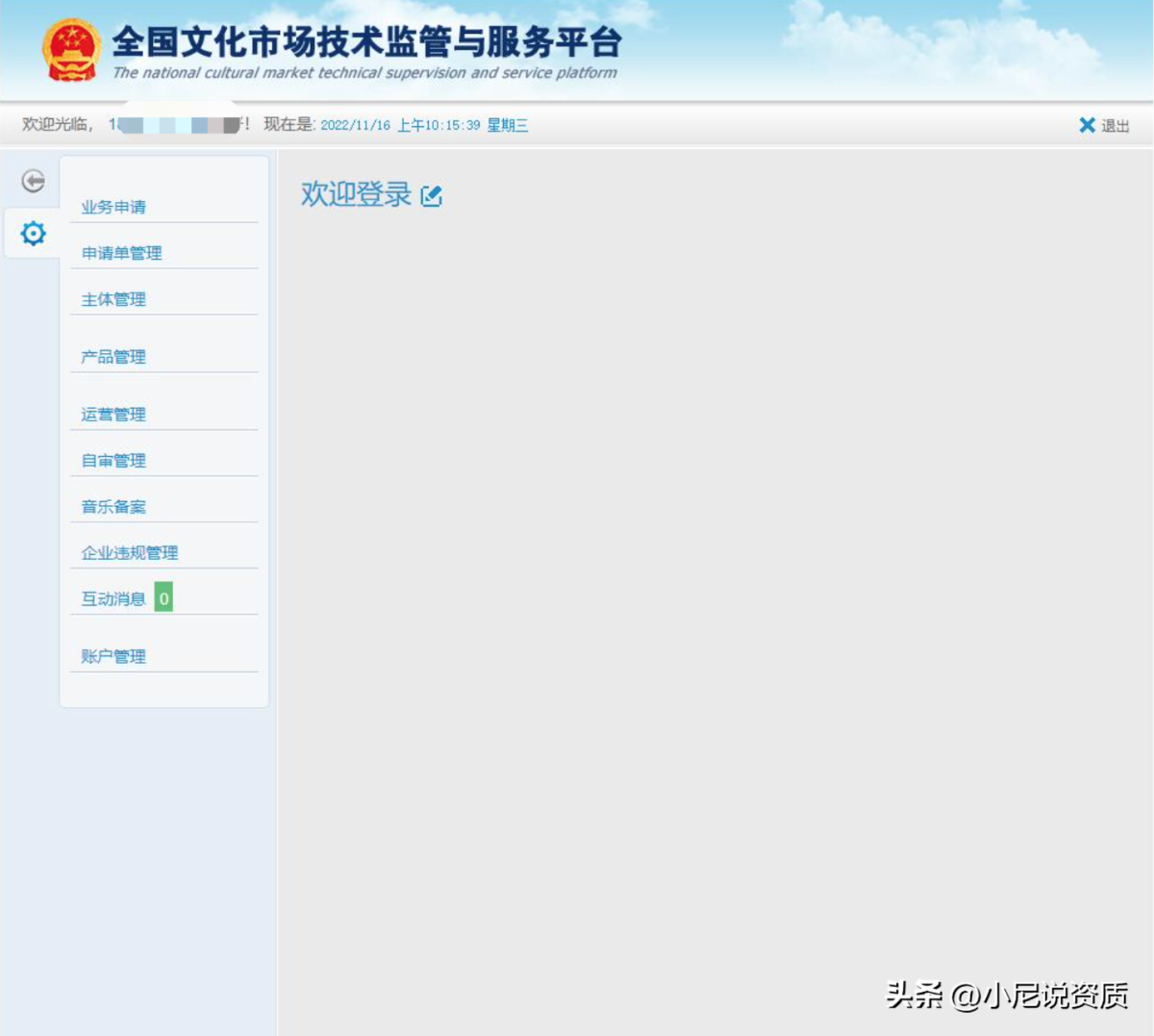Click the back arrow sidebar icon
Viewport: 1154px width, 1036px height.
tap(33, 181)
